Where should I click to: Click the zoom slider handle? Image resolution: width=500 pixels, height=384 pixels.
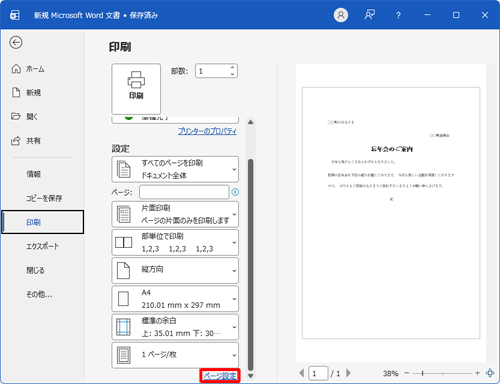422,373
